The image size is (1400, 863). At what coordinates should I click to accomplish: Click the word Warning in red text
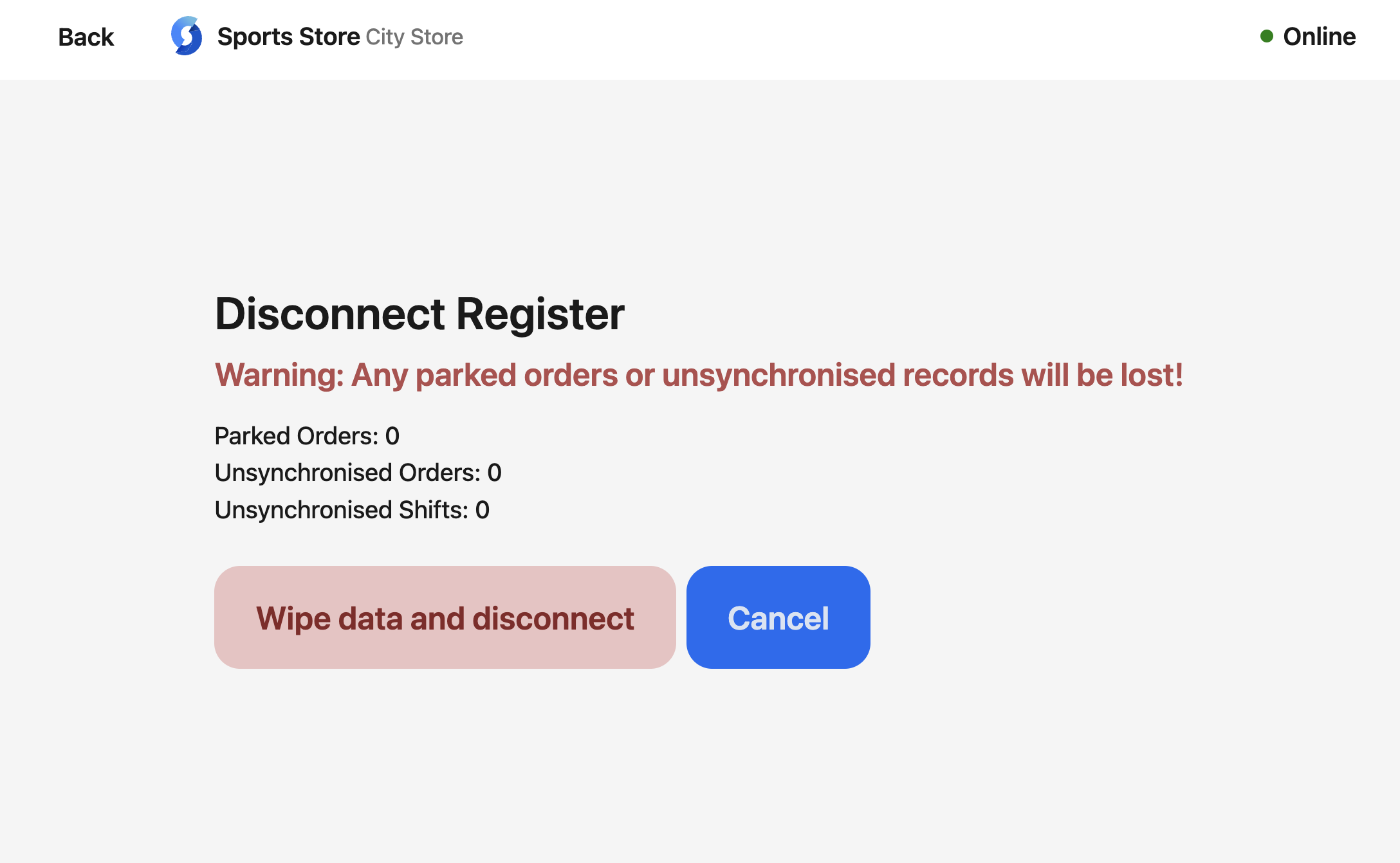[279, 375]
